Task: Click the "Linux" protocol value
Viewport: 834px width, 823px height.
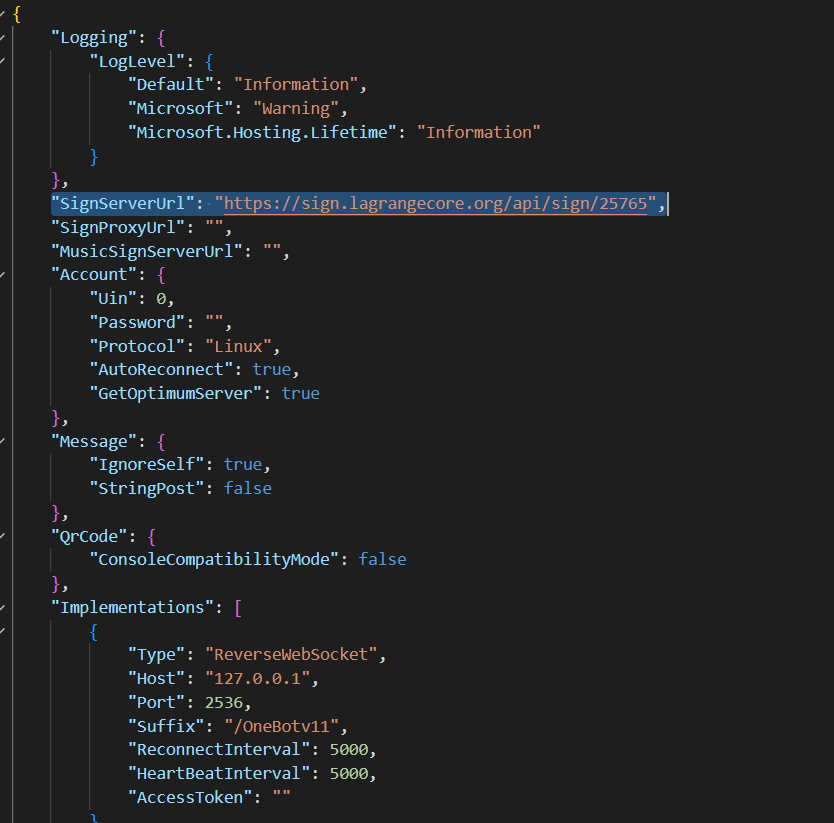Action: (x=238, y=347)
